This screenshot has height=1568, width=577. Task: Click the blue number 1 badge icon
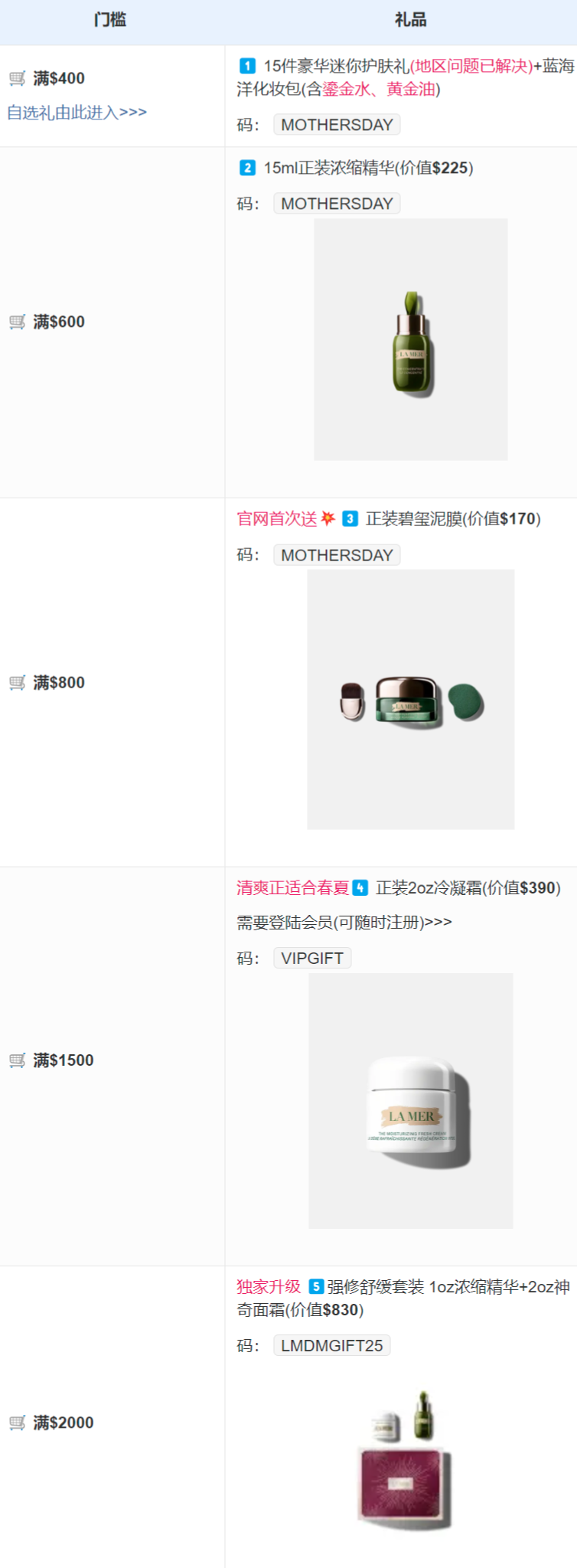tap(247, 66)
